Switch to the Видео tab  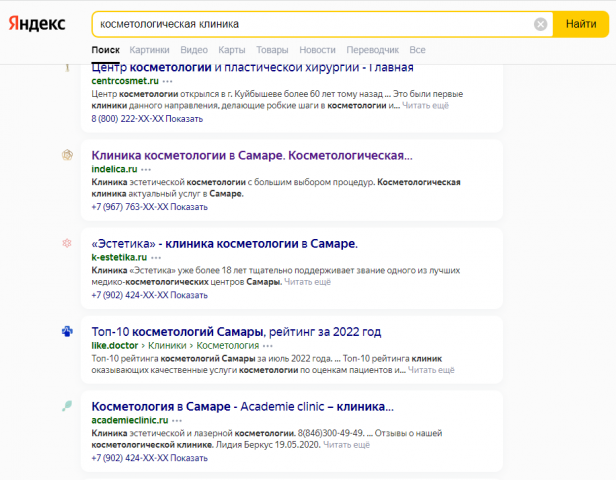pyautogui.click(x=194, y=50)
